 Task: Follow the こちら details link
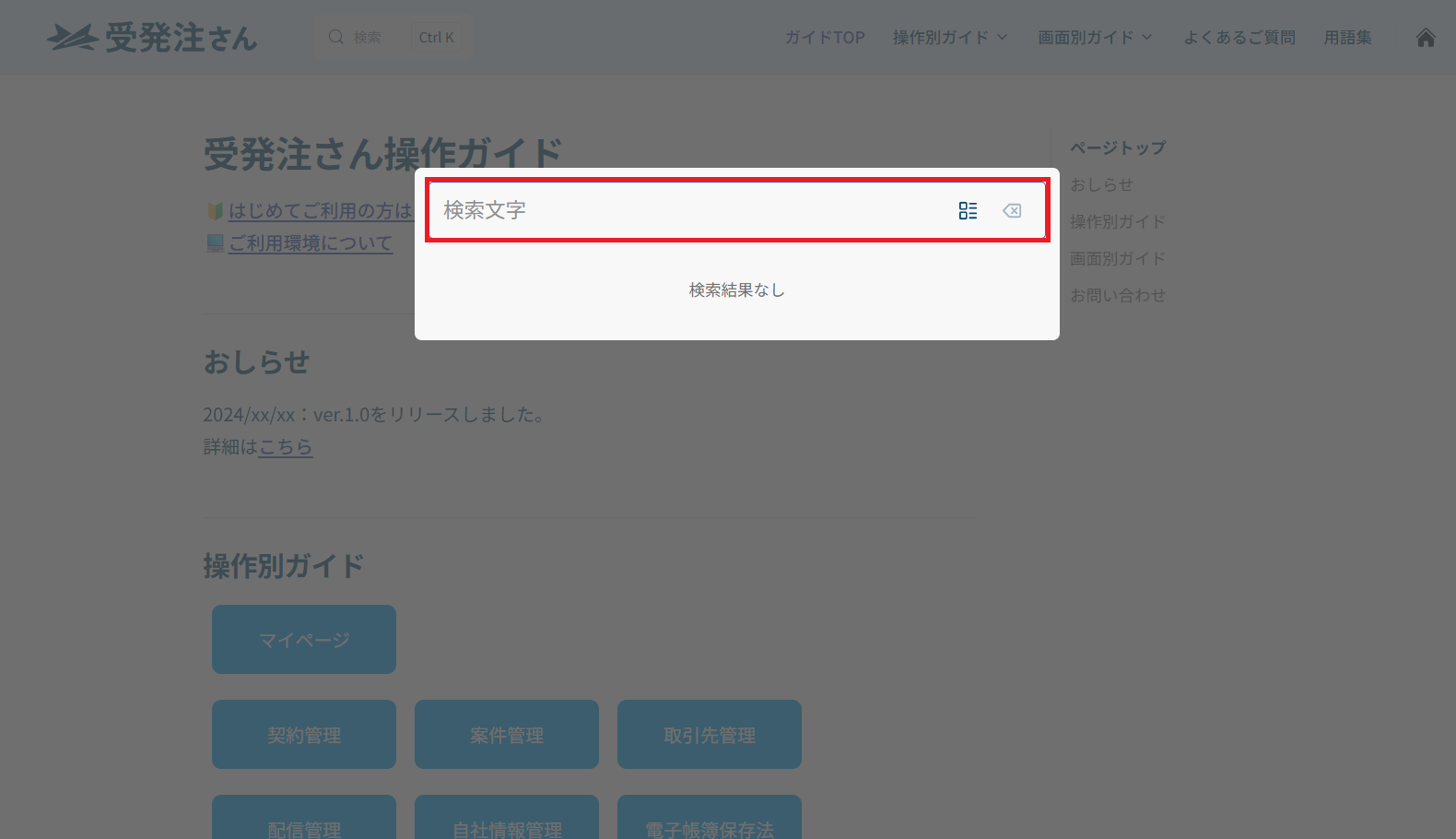[x=286, y=447]
